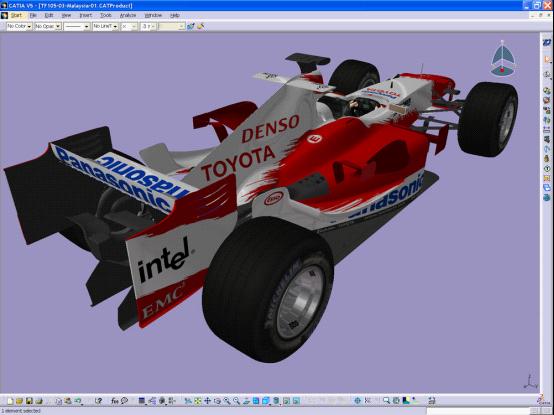Screen dimensions: 554x415
Task: Click the Normal View icon
Action: (x=246, y=401)
